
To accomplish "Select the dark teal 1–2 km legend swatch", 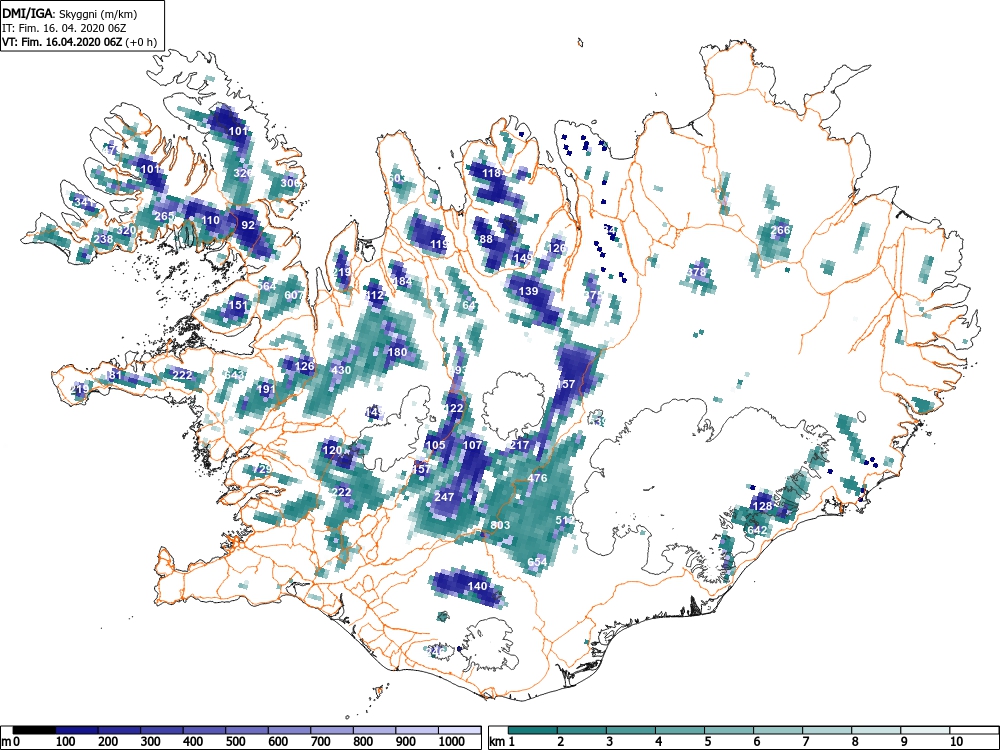I will pos(533,730).
